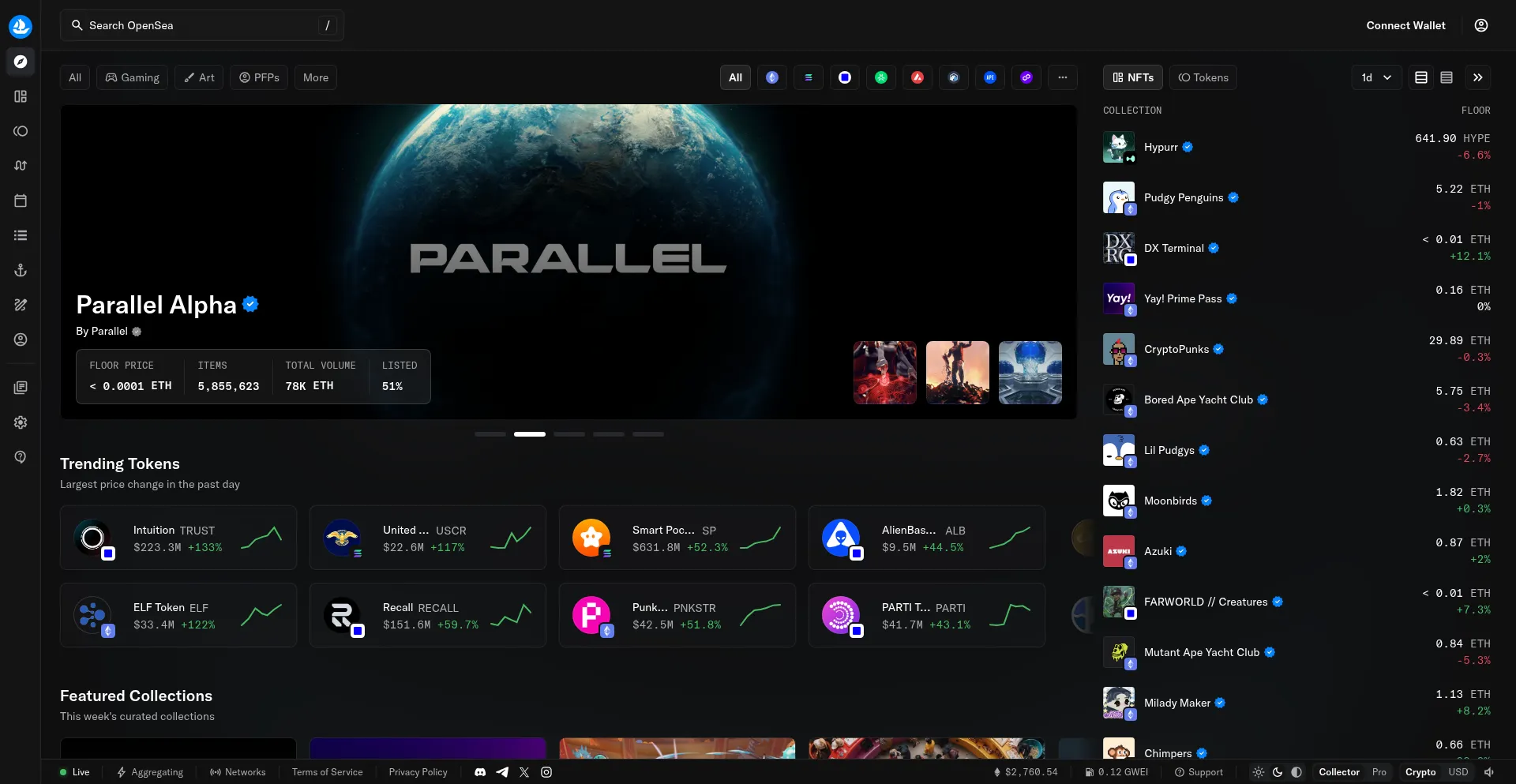Open the Instagram link in the footer
This screenshot has height=784, width=1516.
pos(546,772)
